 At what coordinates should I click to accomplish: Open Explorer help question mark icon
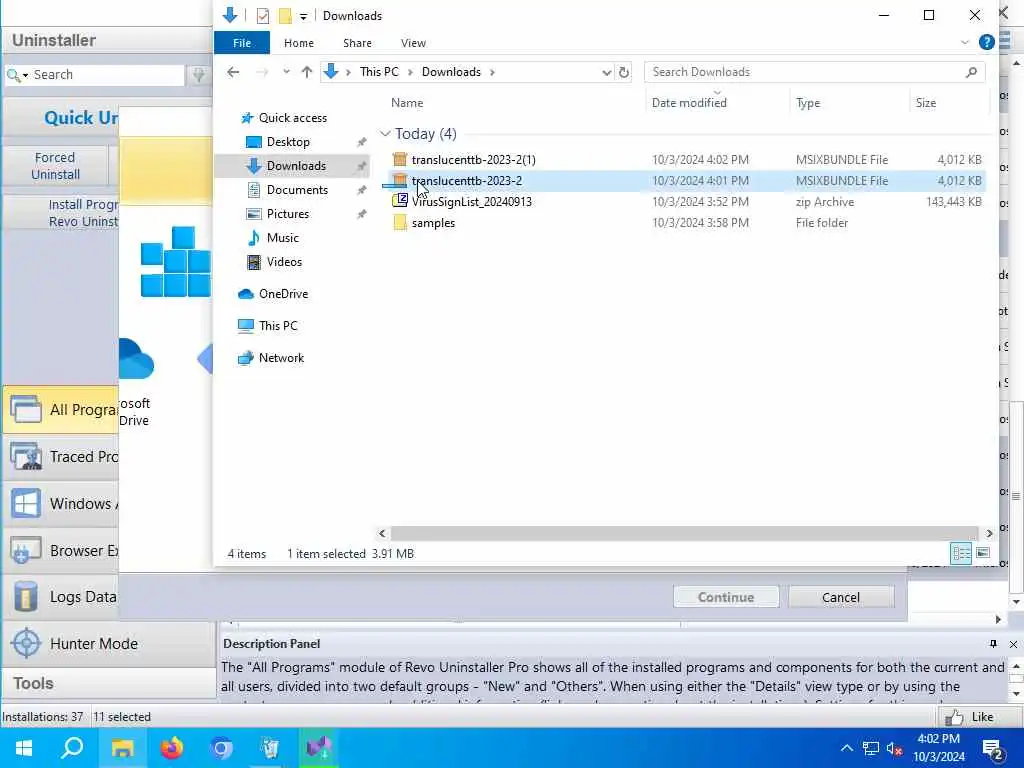coord(987,42)
